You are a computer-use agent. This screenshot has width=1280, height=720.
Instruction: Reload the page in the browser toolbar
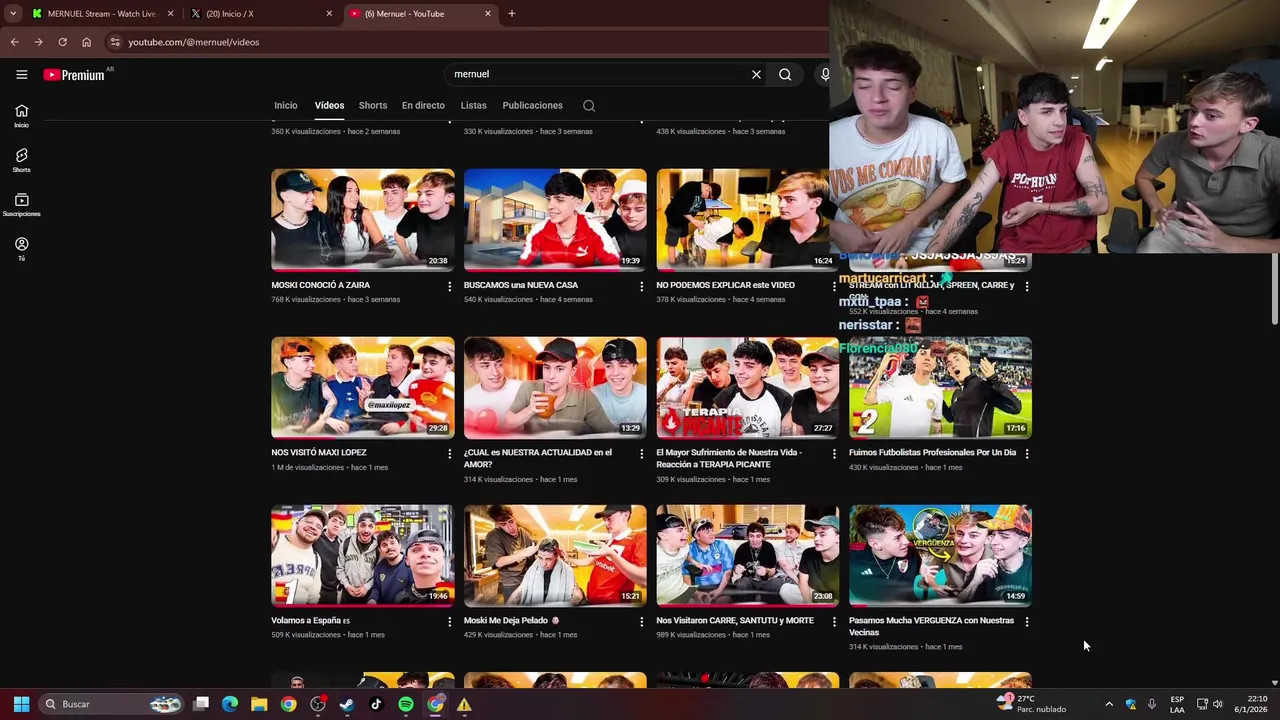pos(62,42)
